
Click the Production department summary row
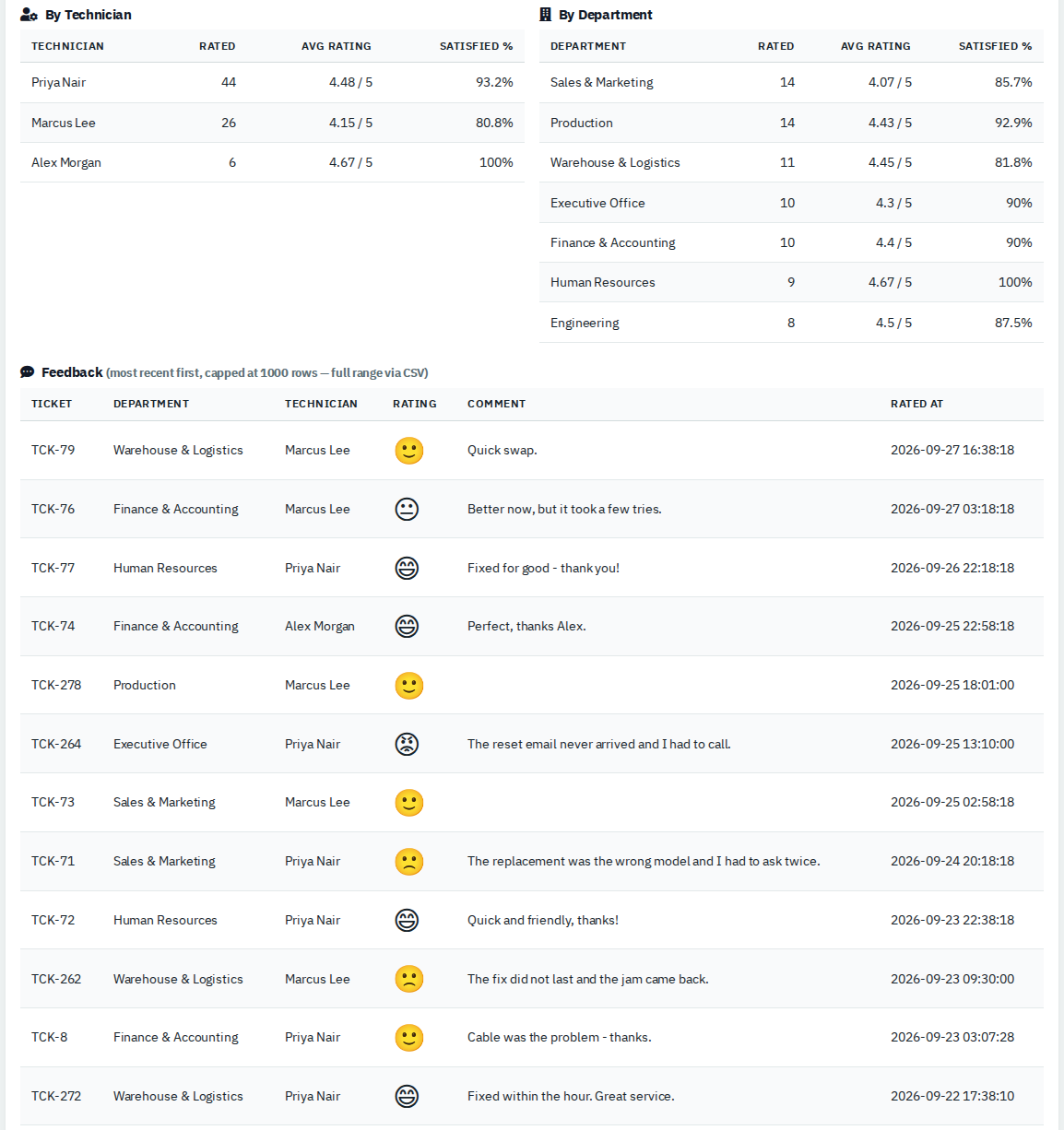coord(791,123)
